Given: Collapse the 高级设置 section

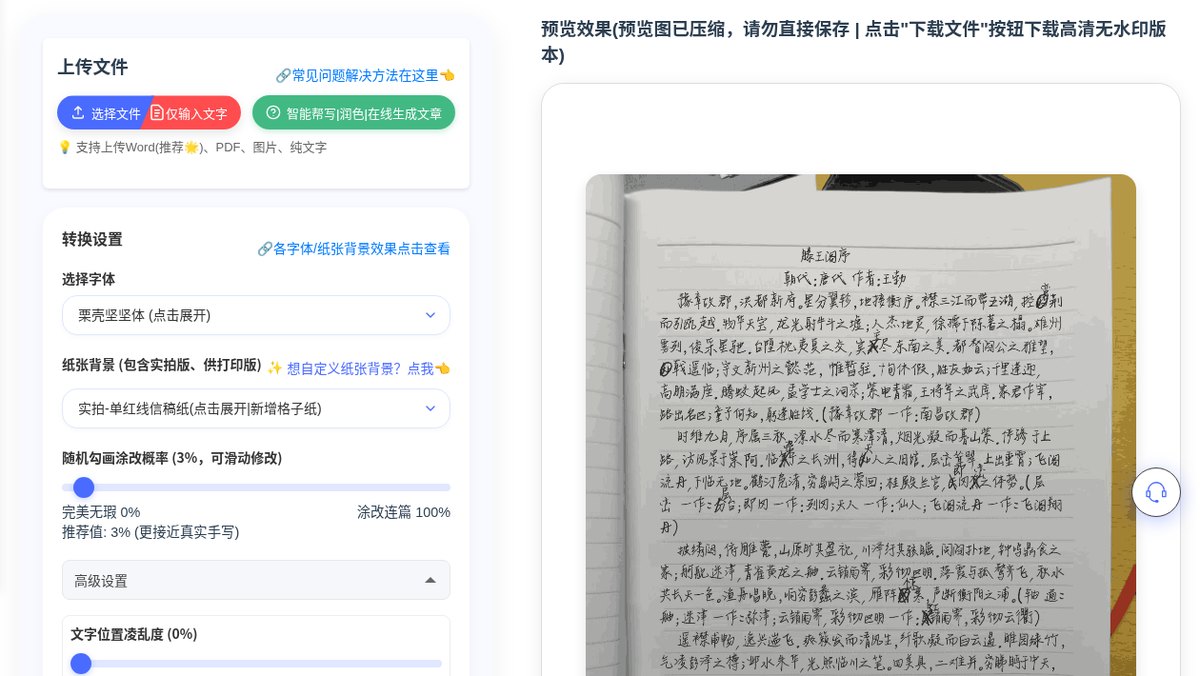Looking at the screenshot, I should (256, 580).
